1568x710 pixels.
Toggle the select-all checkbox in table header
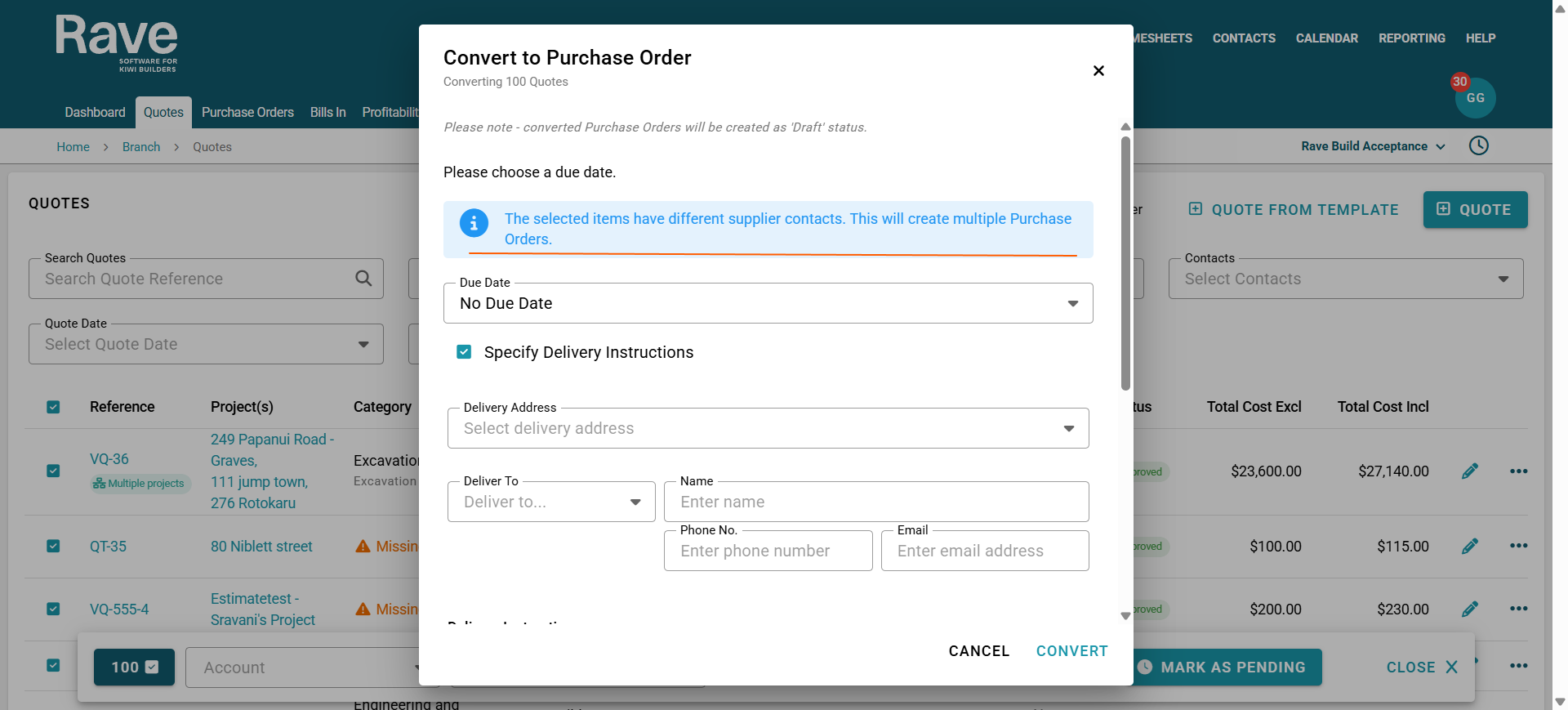53,407
